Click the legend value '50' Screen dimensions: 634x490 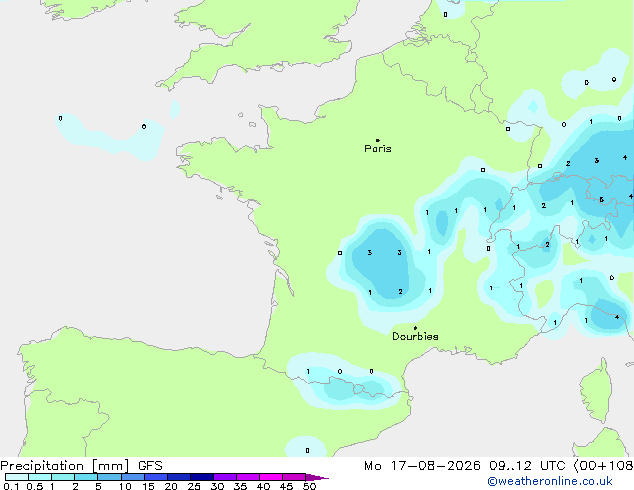(309, 486)
